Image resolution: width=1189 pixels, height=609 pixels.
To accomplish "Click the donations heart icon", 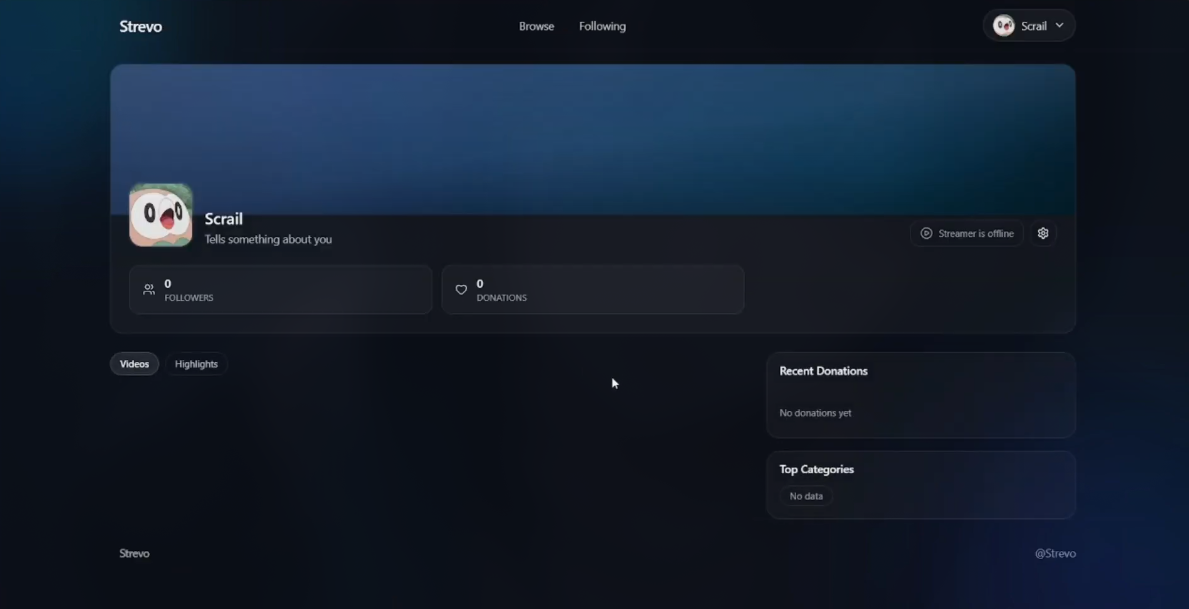I will coord(461,290).
